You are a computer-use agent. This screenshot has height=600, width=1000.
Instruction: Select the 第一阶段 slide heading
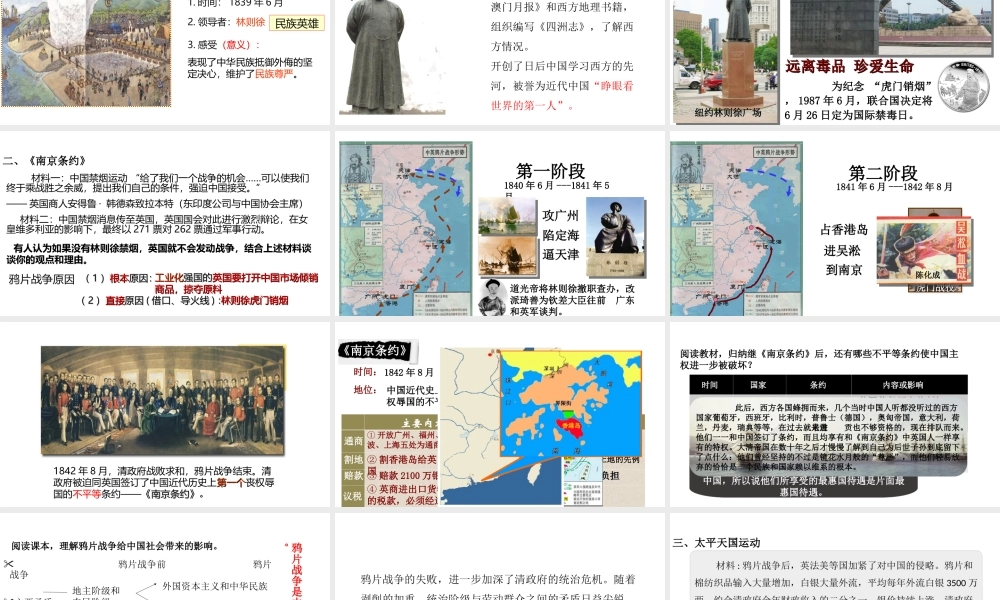coord(550,171)
